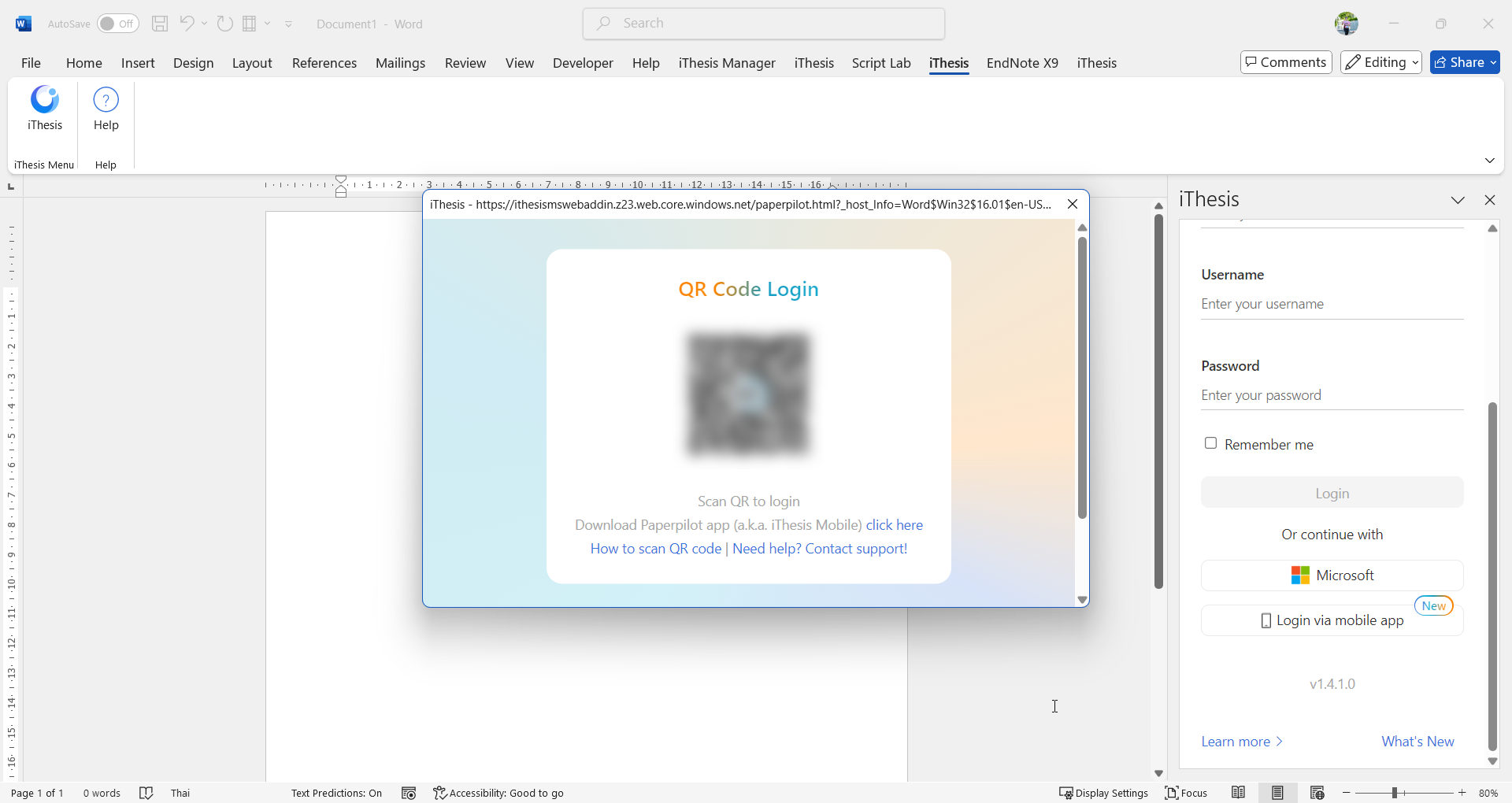Screen dimensions: 1512x803
Task: Click the '0 words' word count
Action: pos(102,793)
